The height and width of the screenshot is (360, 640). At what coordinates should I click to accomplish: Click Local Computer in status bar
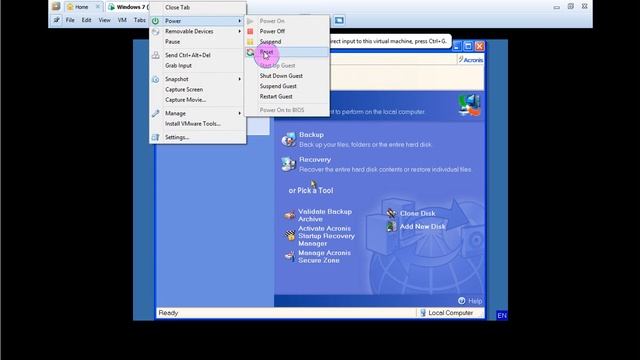451,313
